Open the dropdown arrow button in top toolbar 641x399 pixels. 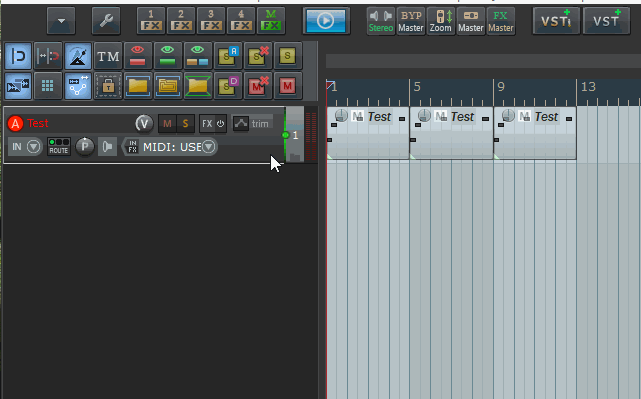61,20
